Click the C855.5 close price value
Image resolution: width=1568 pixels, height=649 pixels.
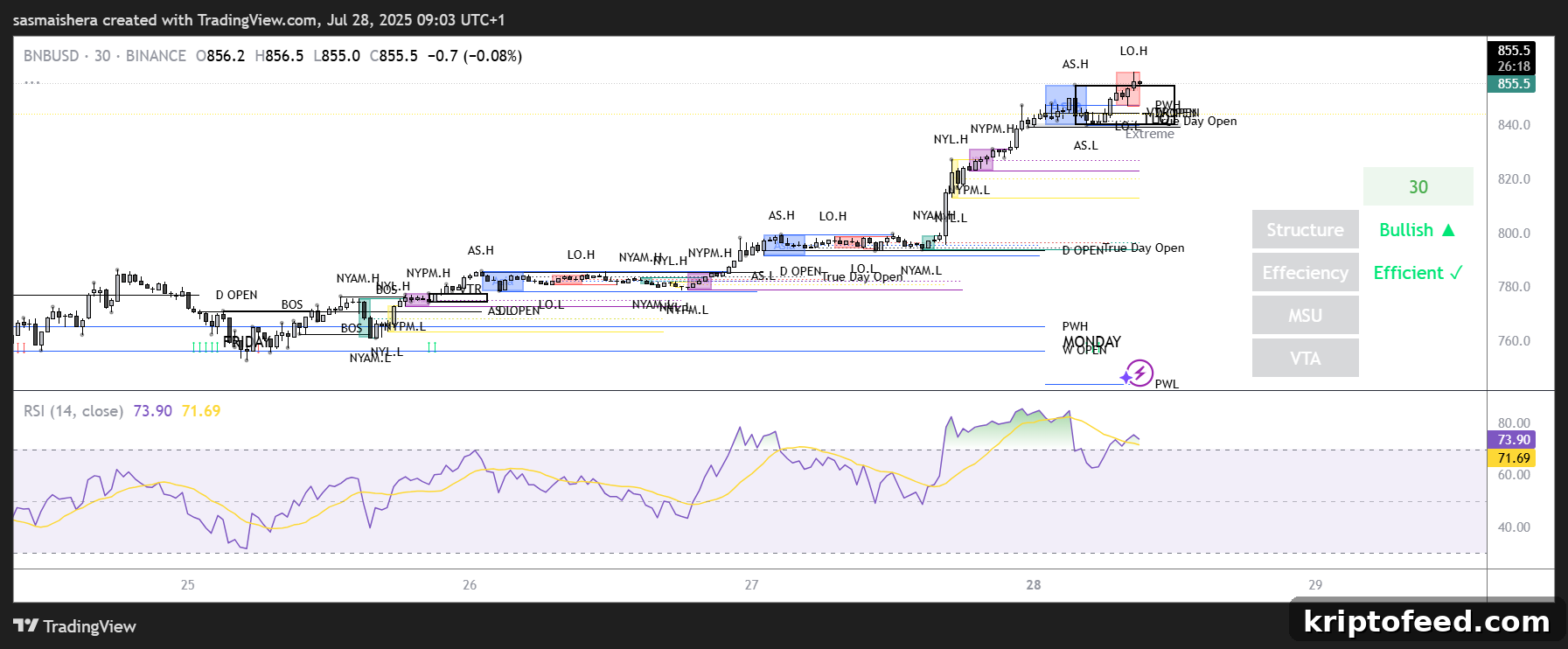[394, 56]
